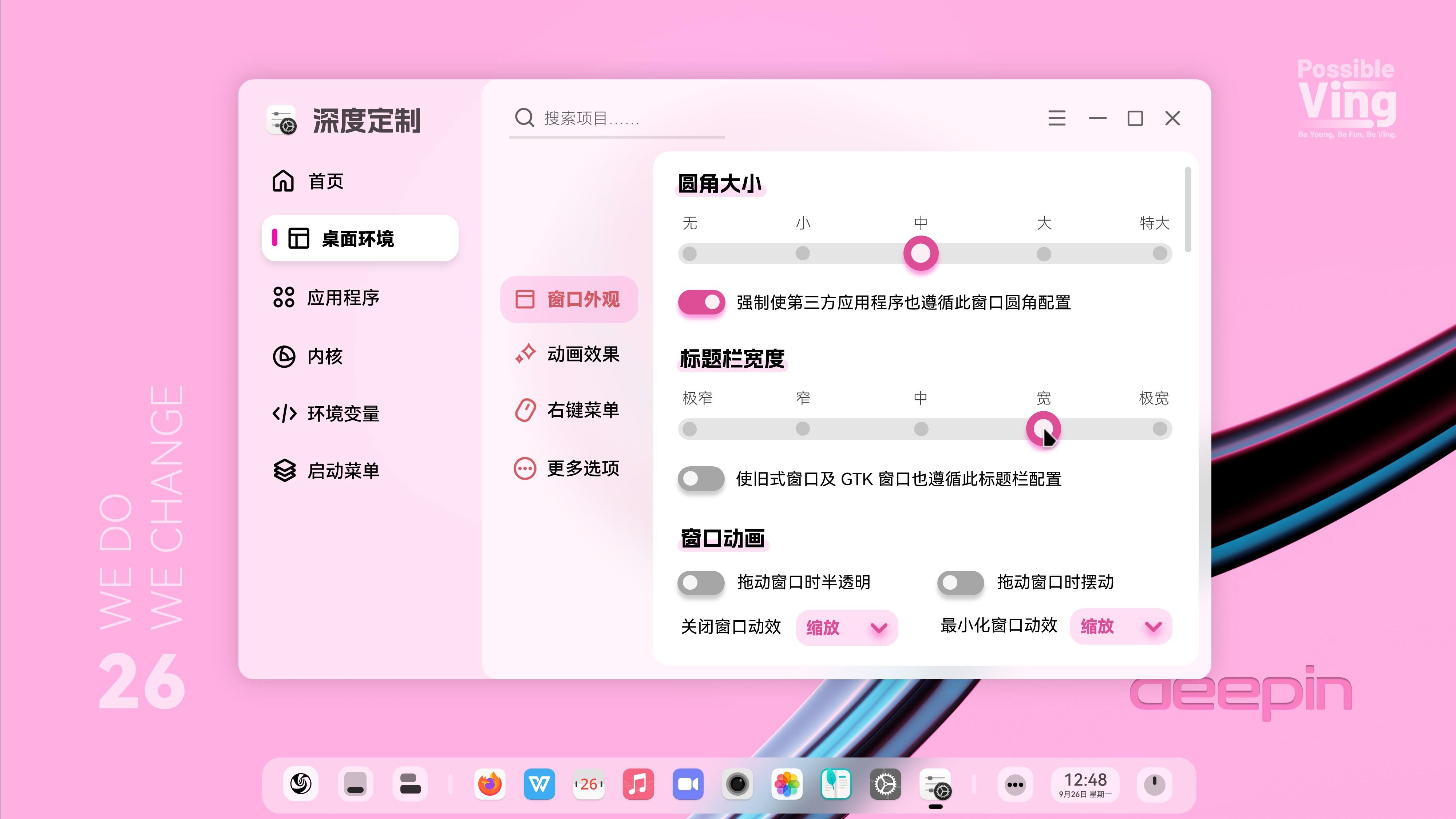Open the 内核 kernel section
The width and height of the screenshot is (1456, 819).
pos(308,356)
